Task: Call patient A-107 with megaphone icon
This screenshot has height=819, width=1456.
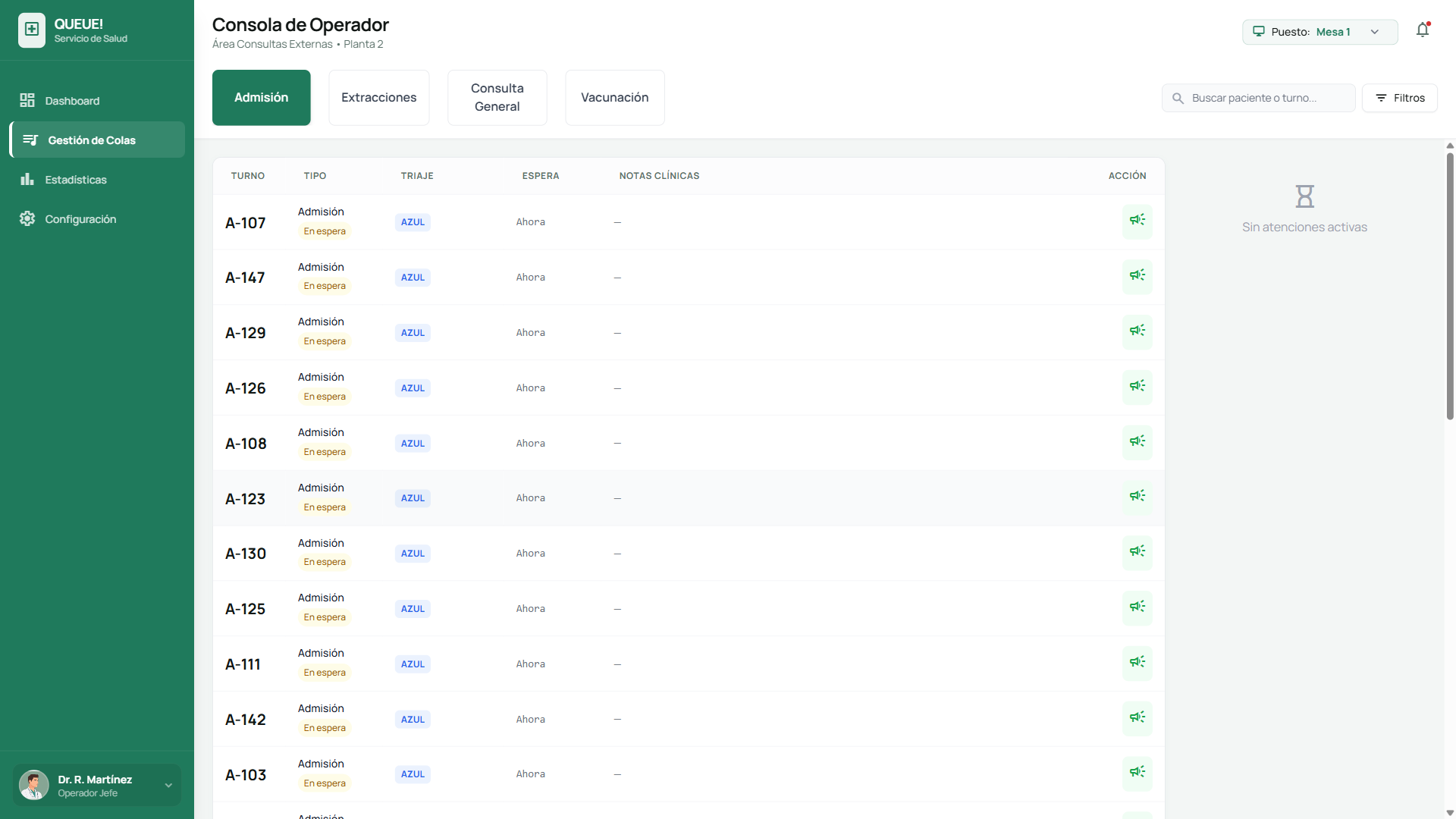Action: pos(1137,221)
